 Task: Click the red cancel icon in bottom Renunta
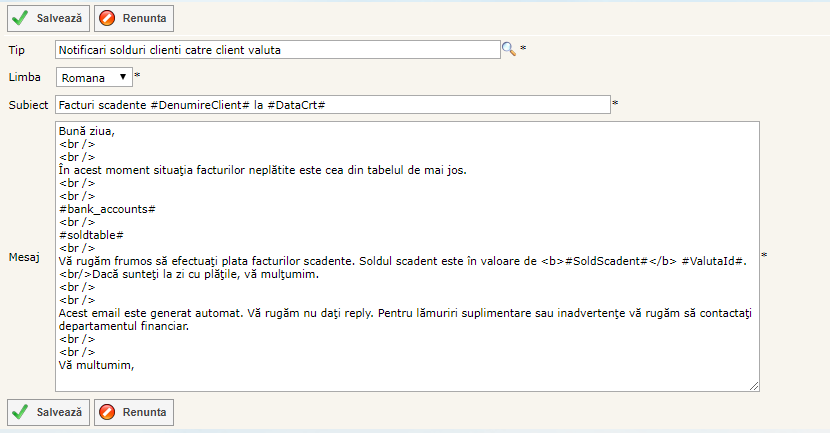108,411
